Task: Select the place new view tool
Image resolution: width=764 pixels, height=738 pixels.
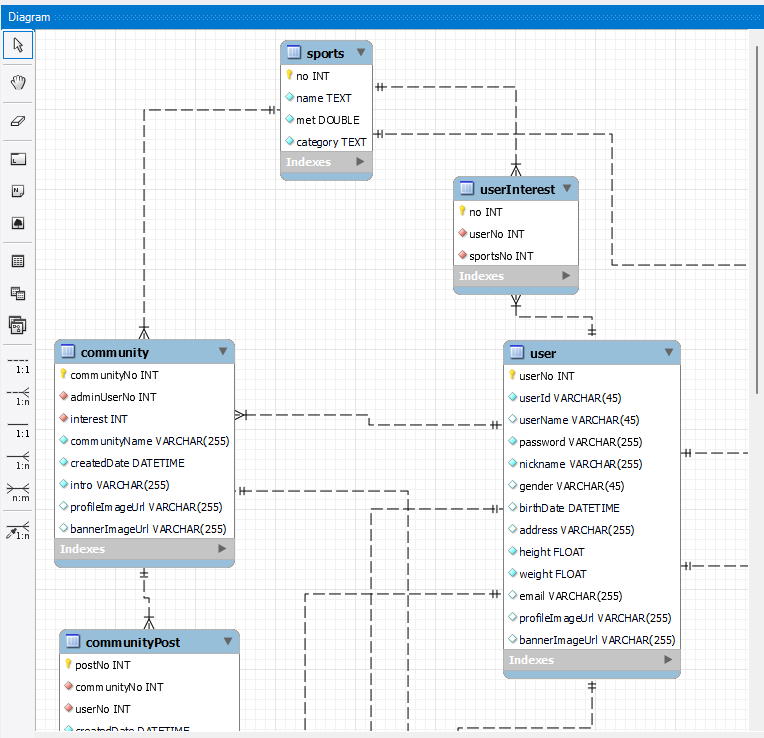Action: click(18, 293)
